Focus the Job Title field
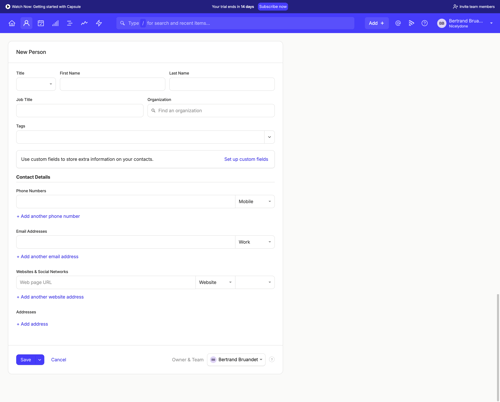Screen dimensions: 500x402 tap(80, 110)
